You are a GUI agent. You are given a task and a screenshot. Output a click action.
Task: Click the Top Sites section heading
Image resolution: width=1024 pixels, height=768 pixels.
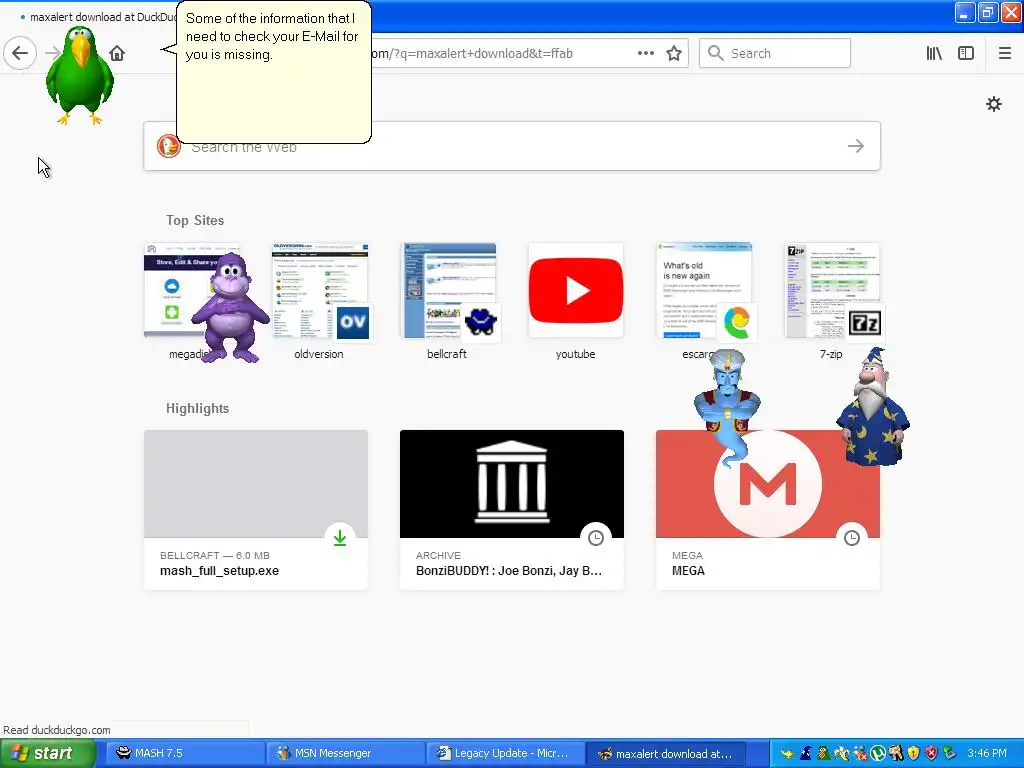click(x=195, y=220)
